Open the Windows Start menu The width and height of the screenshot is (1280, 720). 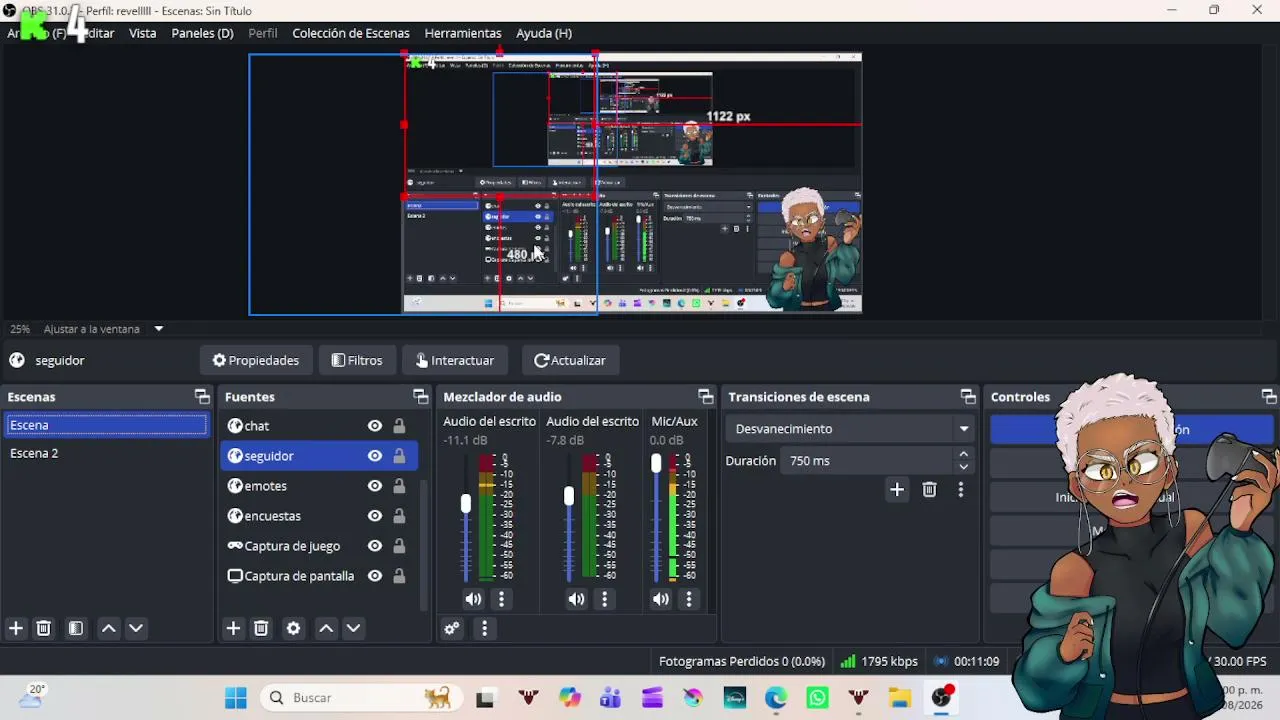(236, 698)
